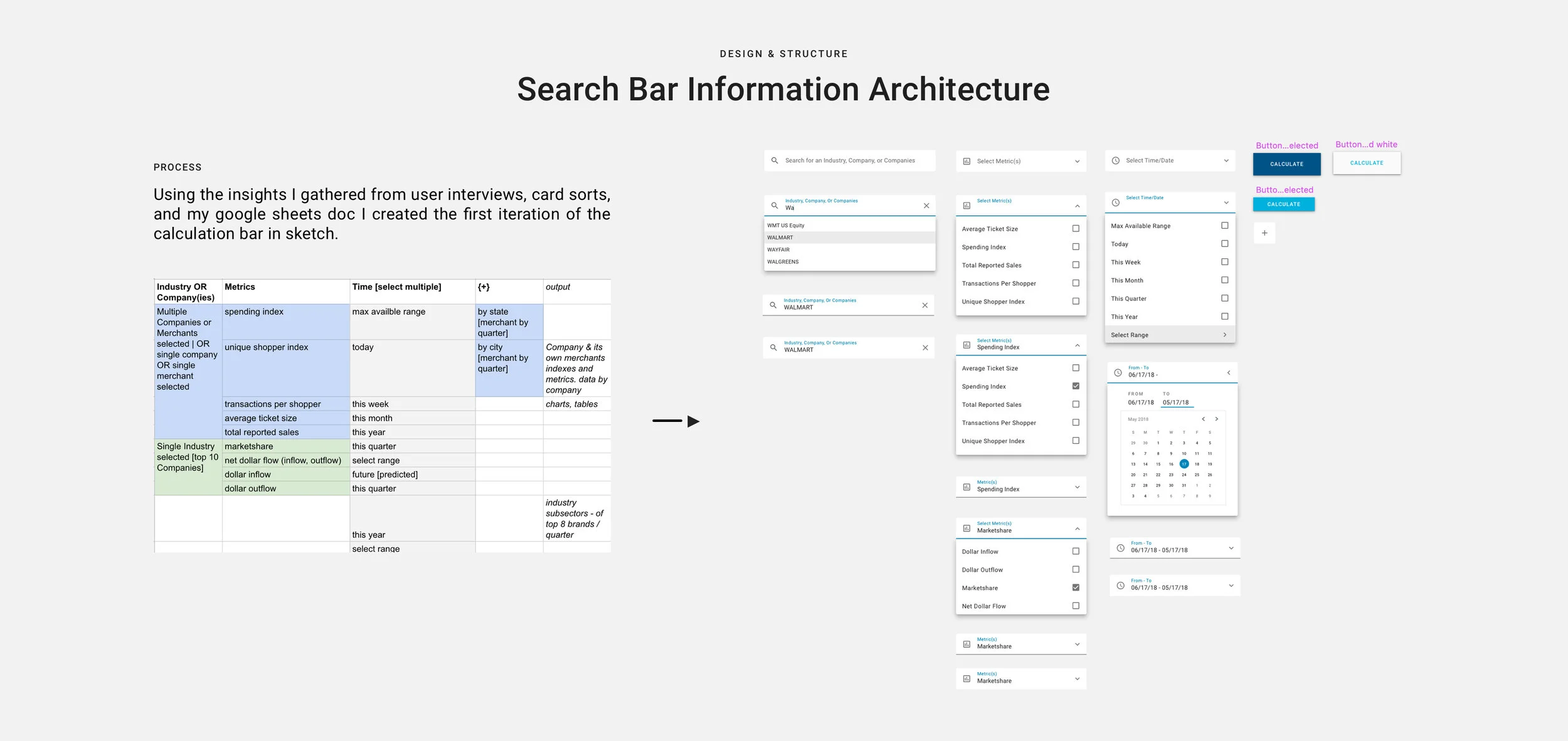Click the chart icon in the top Select Metric(s) field
Viewport: 1568px width, 741px height.
[967, 161]
